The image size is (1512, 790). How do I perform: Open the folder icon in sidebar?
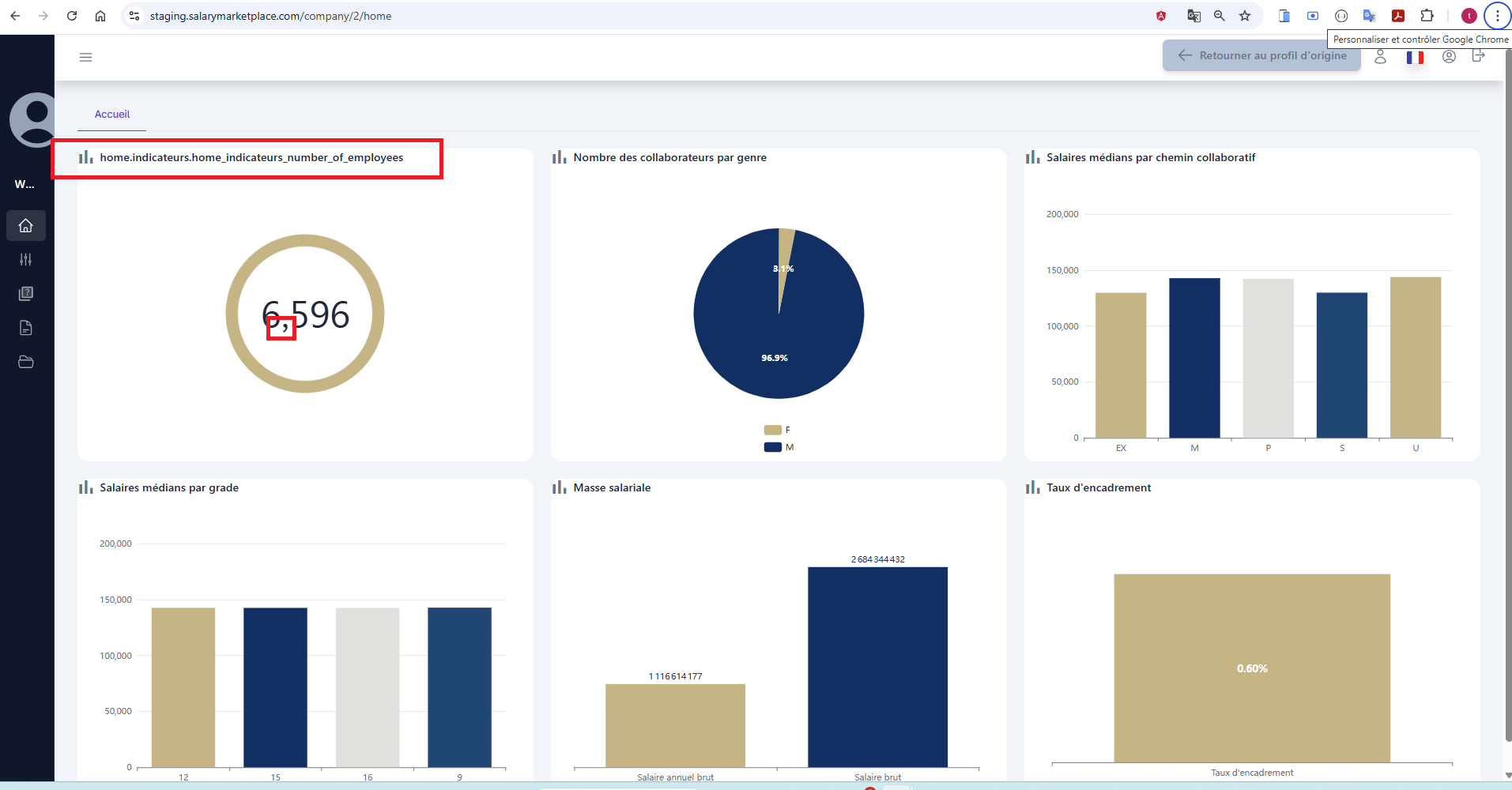pyautogui.click(x=26, y=362)
